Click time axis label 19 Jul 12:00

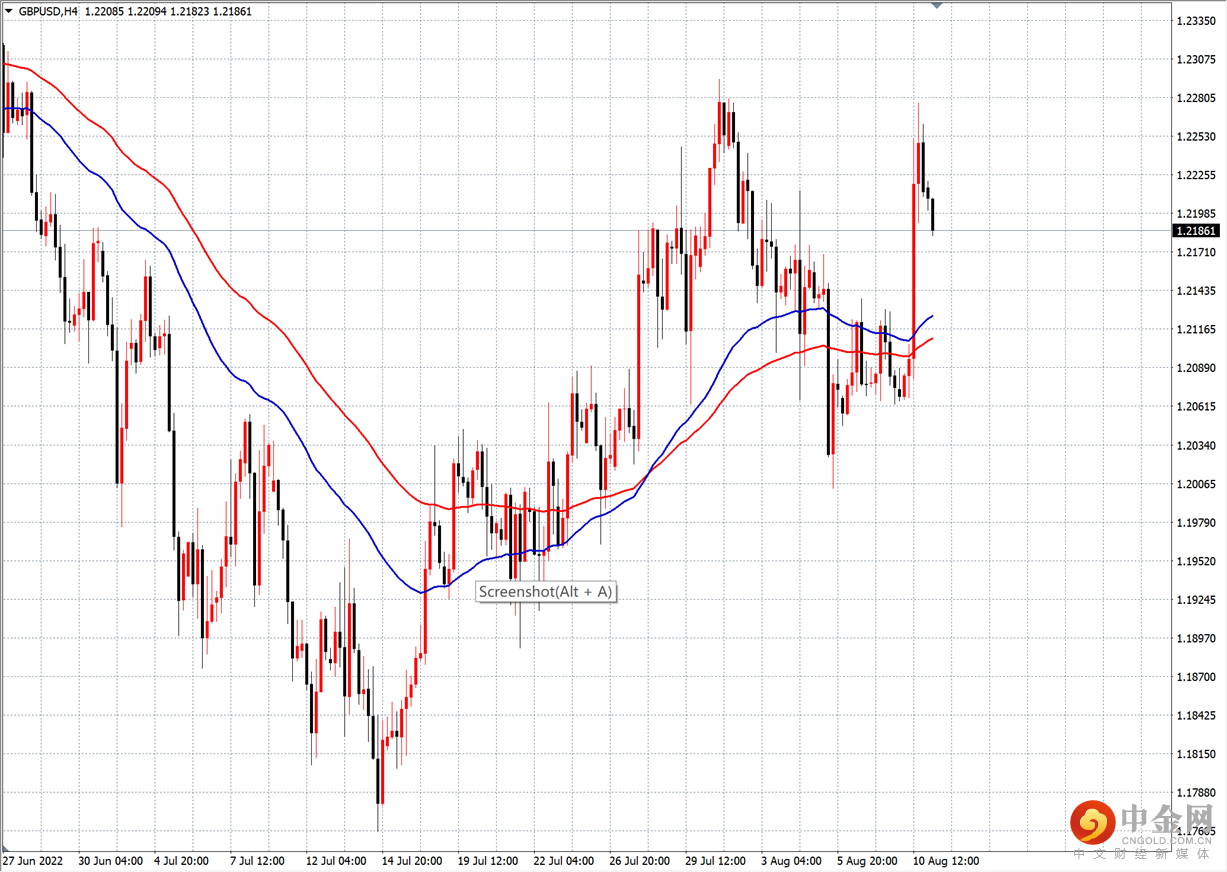(489, 861)
